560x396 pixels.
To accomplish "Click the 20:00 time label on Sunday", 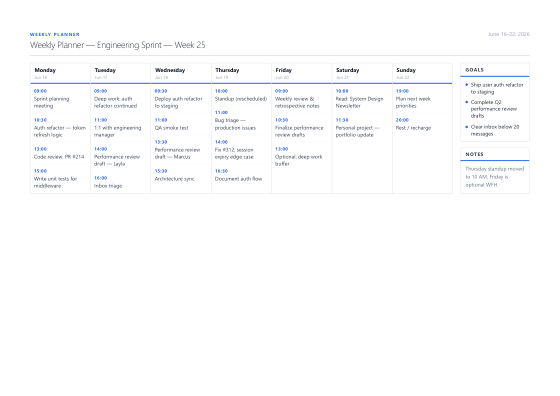I will (x=402, y=120).
